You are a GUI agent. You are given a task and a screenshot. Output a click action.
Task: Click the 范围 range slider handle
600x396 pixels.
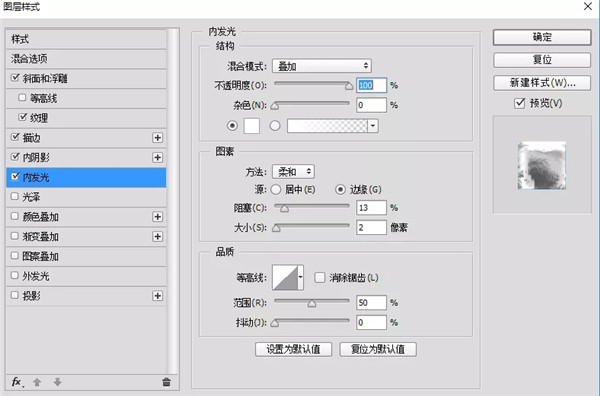coord(312,304)
